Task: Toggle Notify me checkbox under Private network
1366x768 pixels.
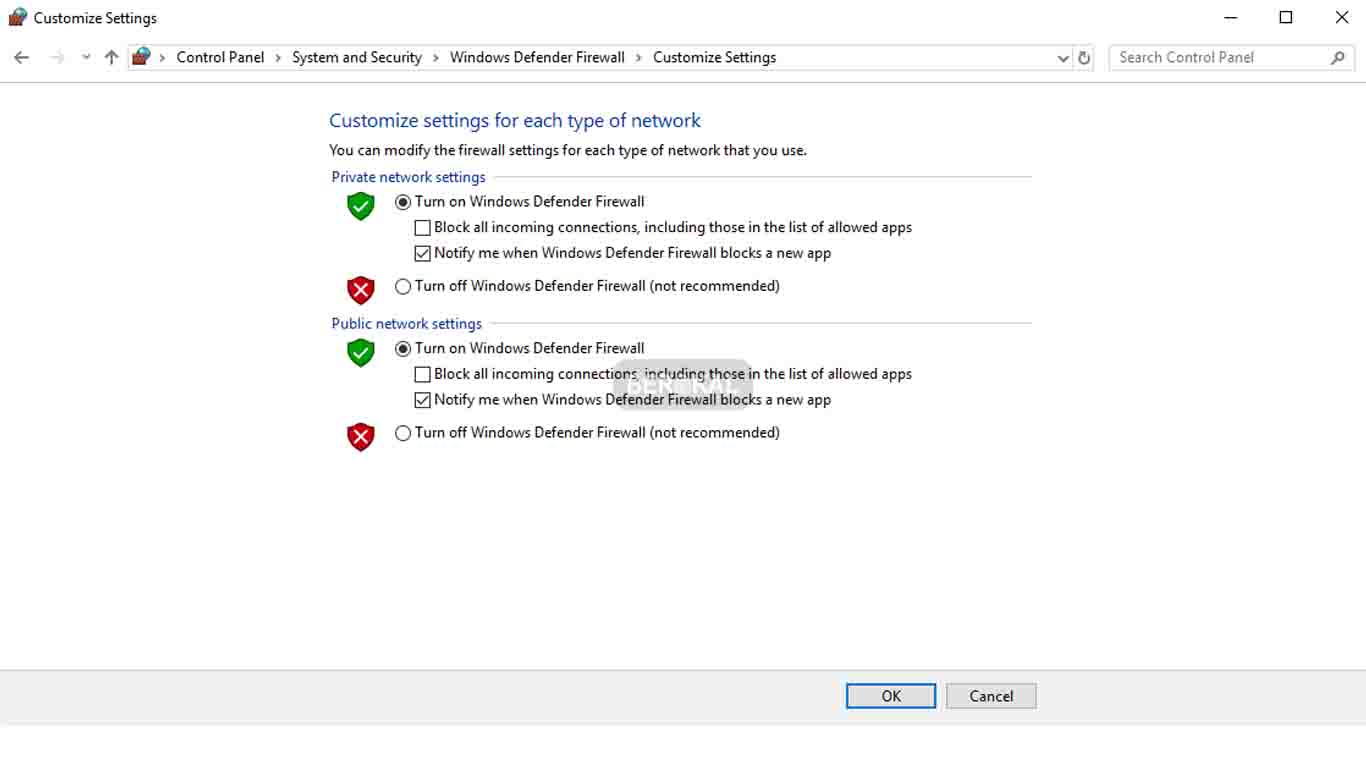Action: click(423, 254)
